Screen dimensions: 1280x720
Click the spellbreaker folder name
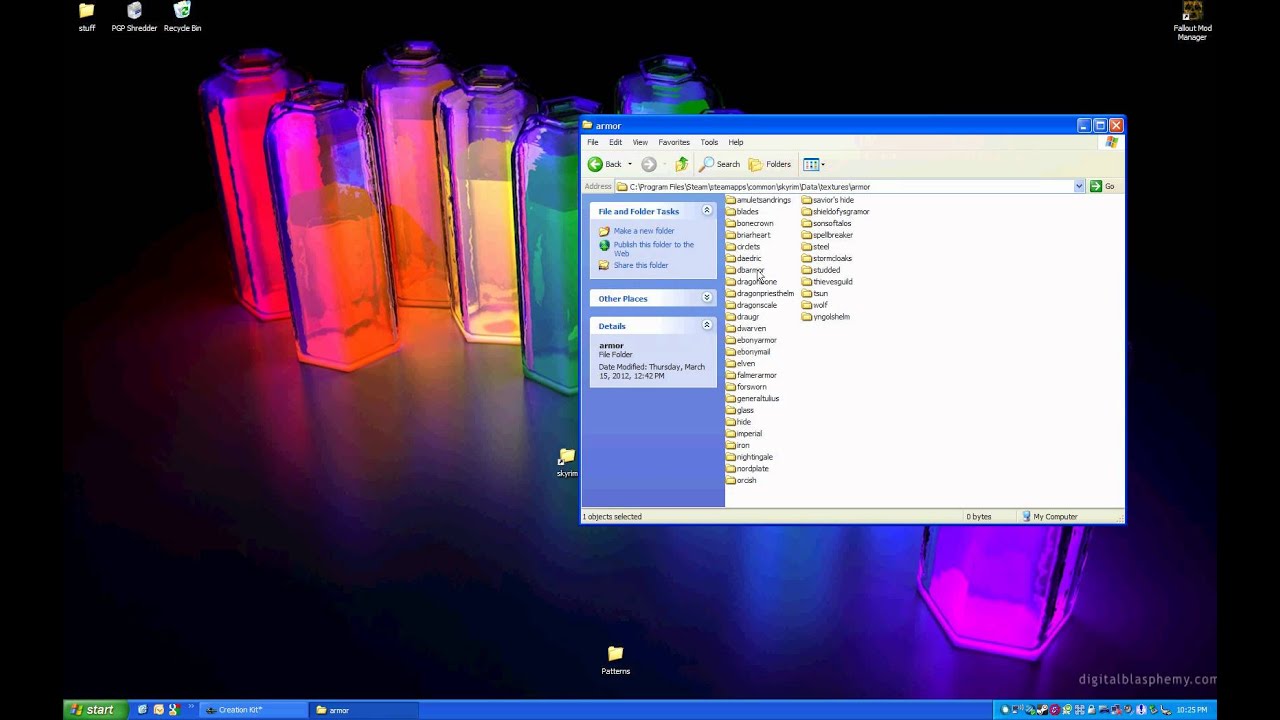[x=833, y=235]
